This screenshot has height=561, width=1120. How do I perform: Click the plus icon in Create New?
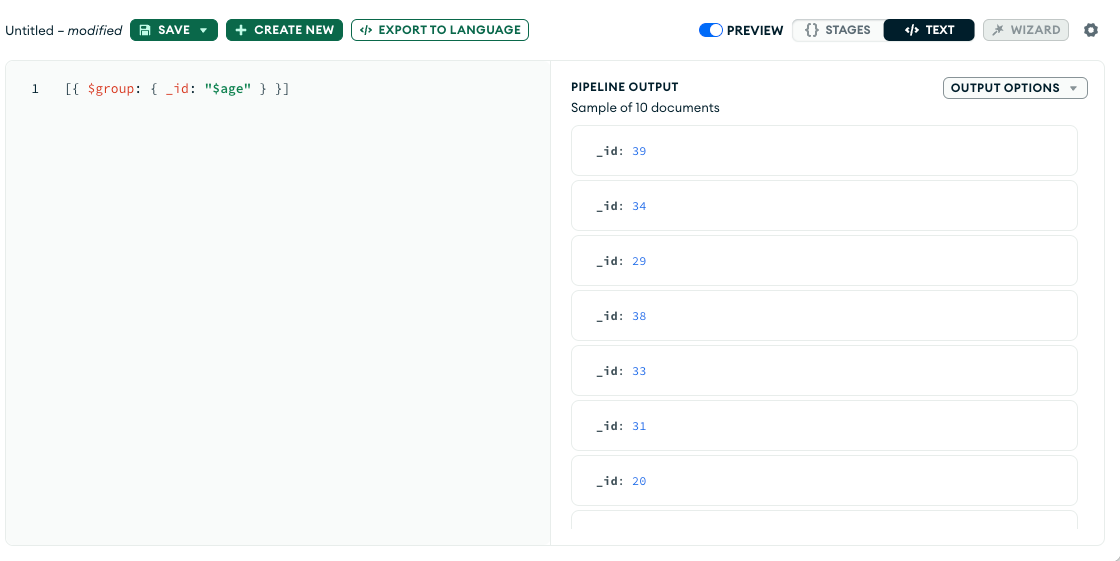pyautogui.click(x=241, y=30)
